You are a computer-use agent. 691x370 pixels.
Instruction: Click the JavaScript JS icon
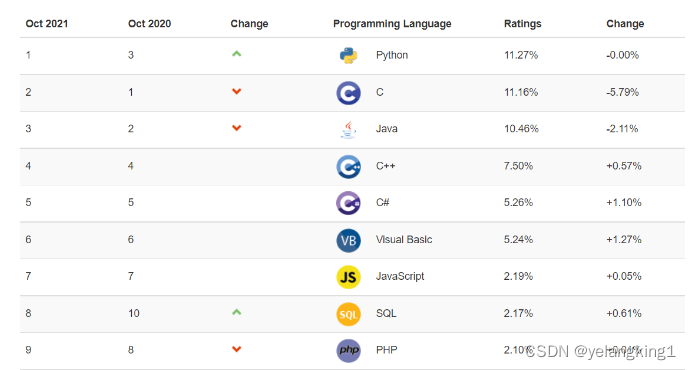click(x=348, y=277)
